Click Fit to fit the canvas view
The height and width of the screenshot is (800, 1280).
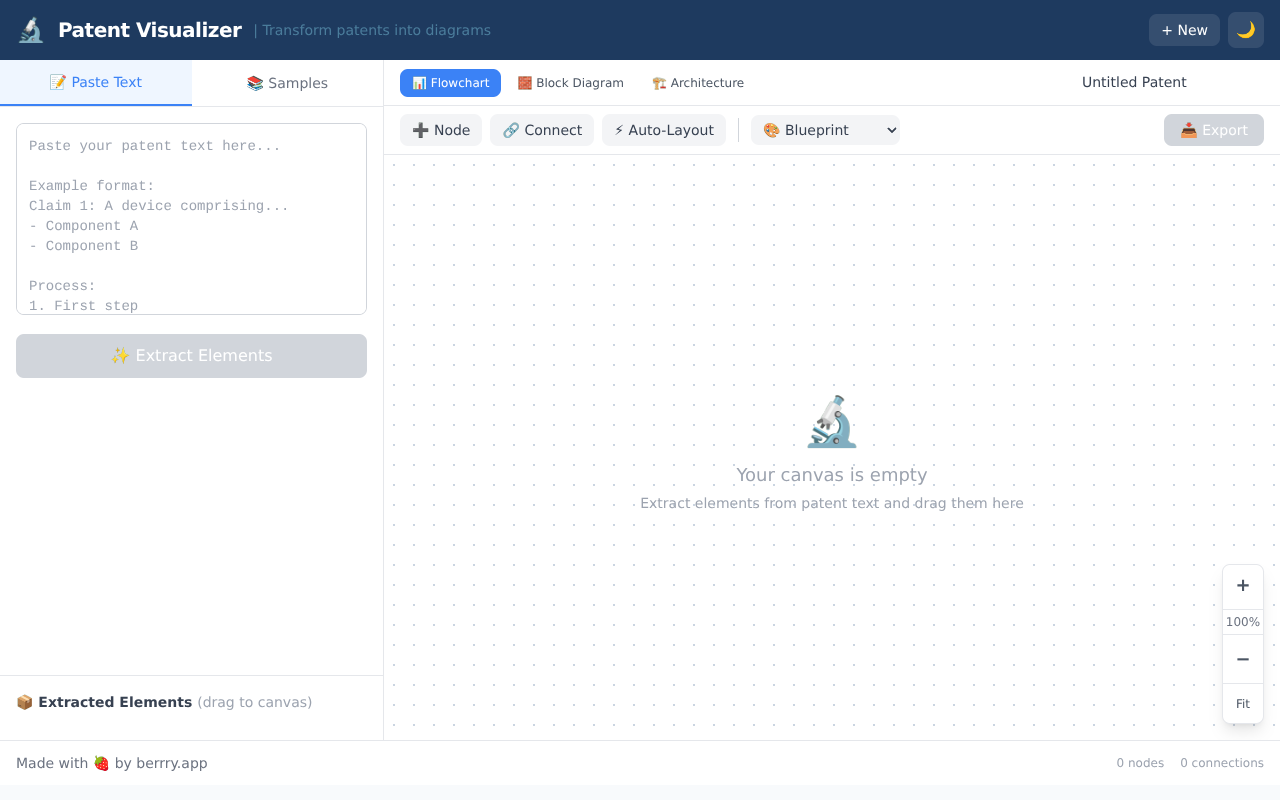click(1242, 703)
